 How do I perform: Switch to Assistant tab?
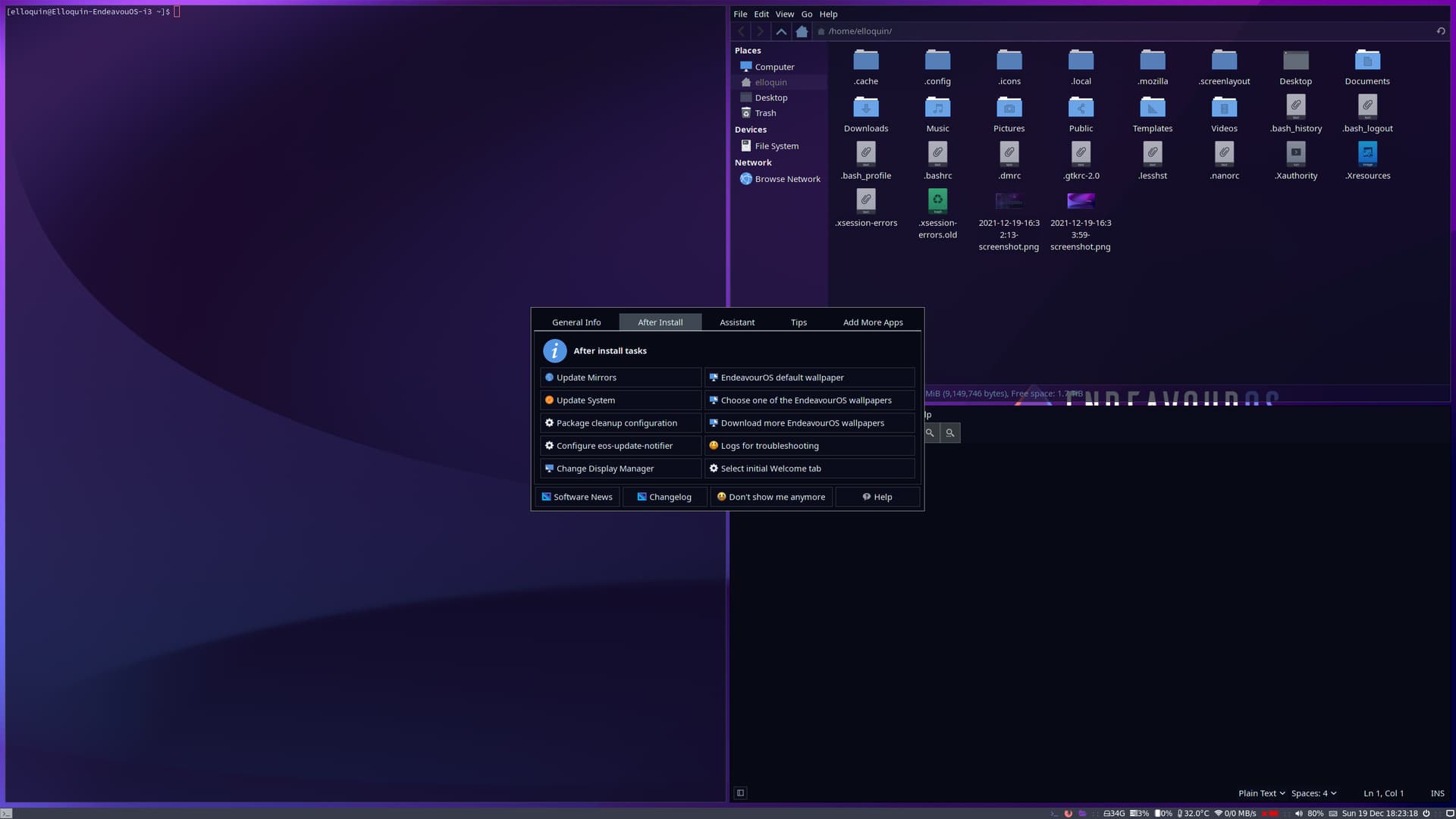coord(736,322)
